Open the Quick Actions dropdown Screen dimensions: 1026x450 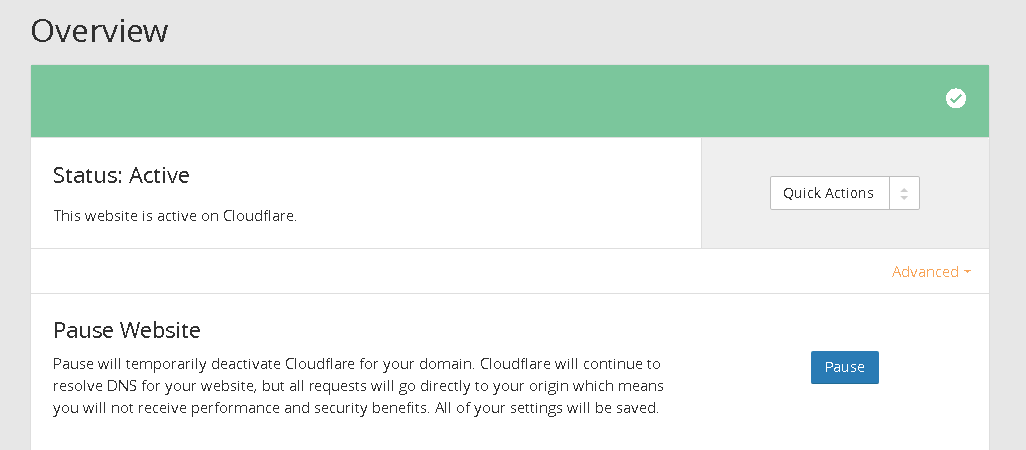(829, 193)
